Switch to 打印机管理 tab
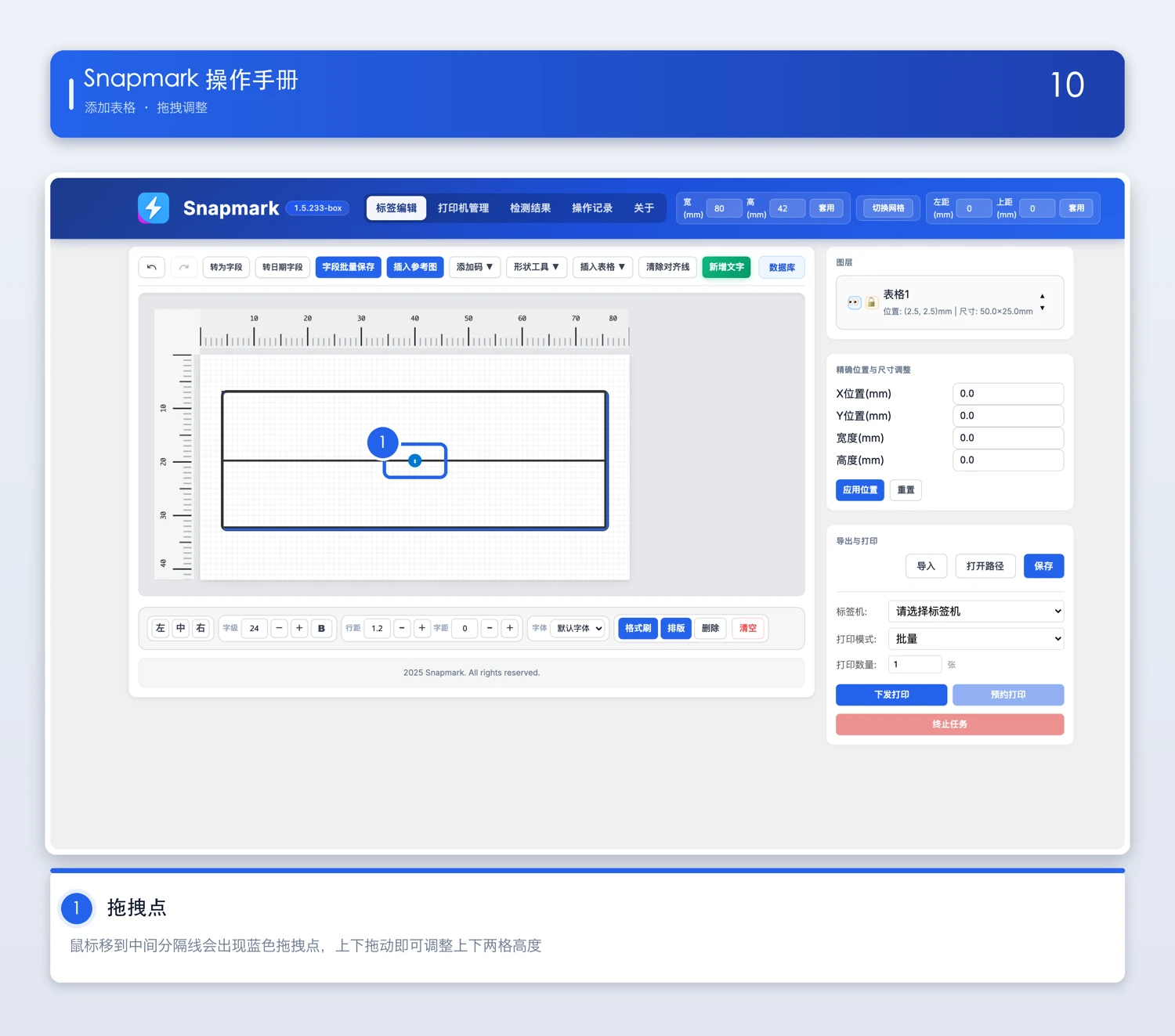This screenshot has height=1036, width=1175. [464, 208]
